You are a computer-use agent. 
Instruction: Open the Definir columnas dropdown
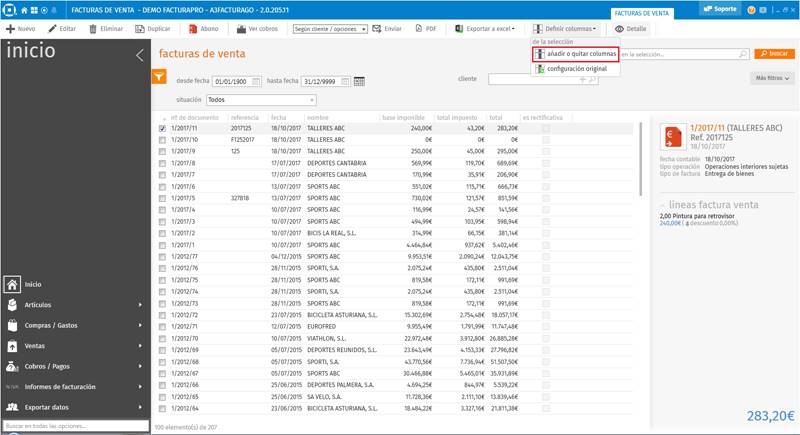565,29
